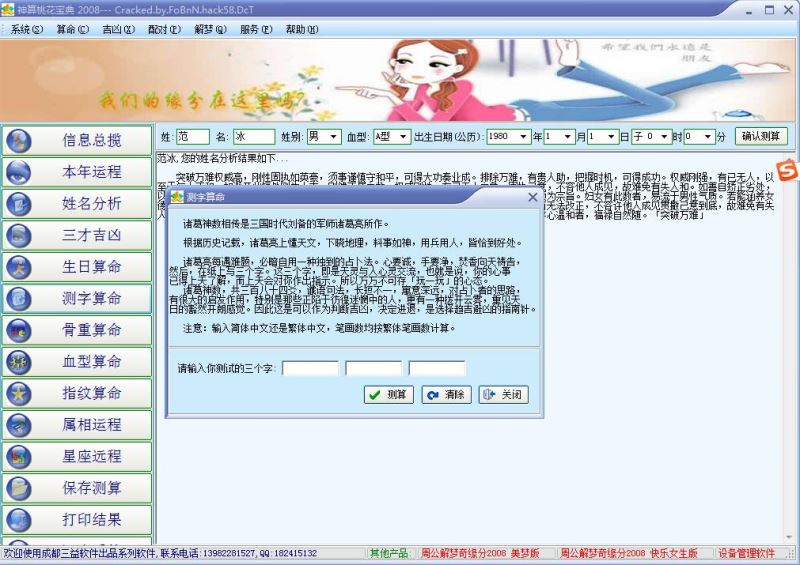Open the 姓别 dropdown
Viewport: 800px width, 565px height.
pyautogui.click(x=333, y=137)
